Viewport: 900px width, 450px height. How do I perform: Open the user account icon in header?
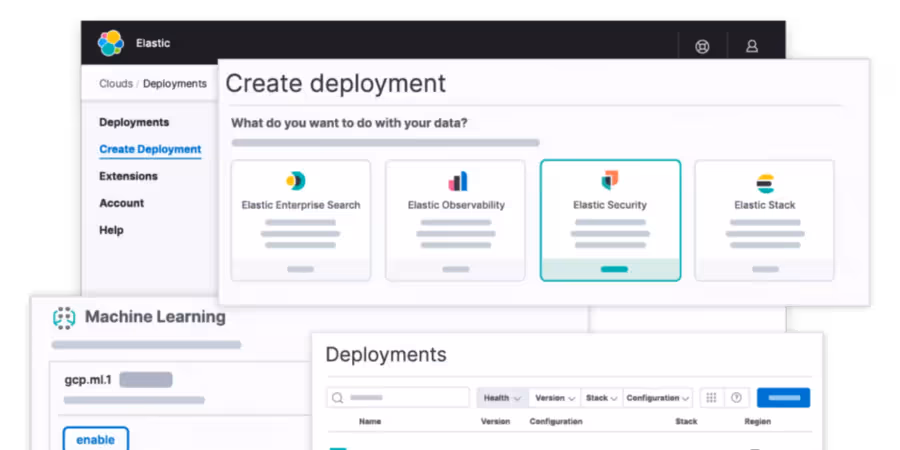pos(752,46)
